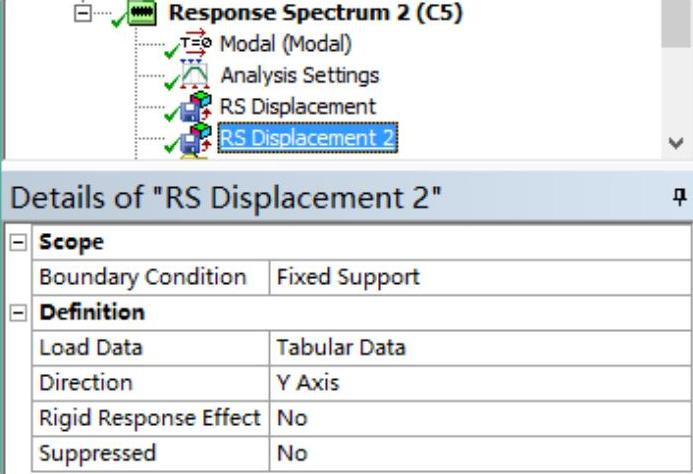The height and width of the screenshot is (474, 693).
Task: Click the Tabular Data load data value
Action: (340, 348)
